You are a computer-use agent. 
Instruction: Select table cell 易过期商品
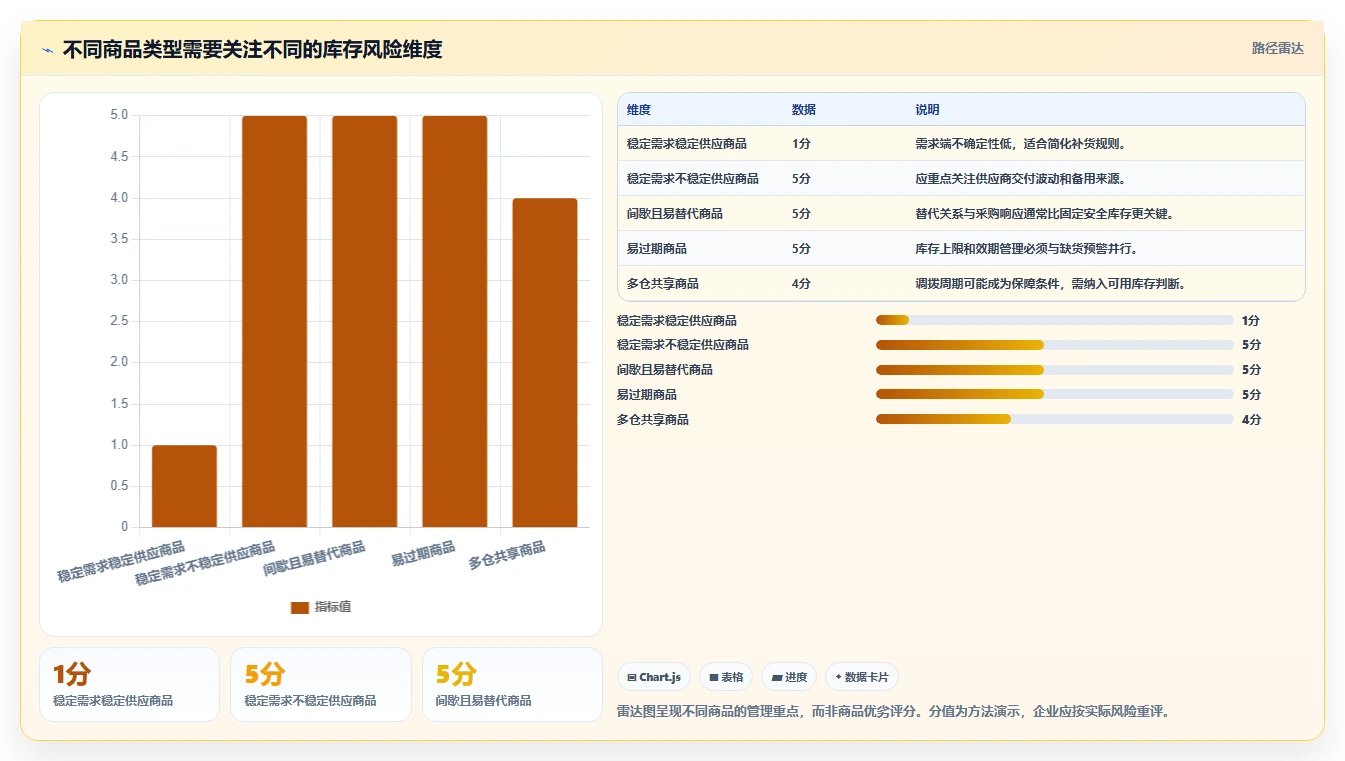pos(657,249)
